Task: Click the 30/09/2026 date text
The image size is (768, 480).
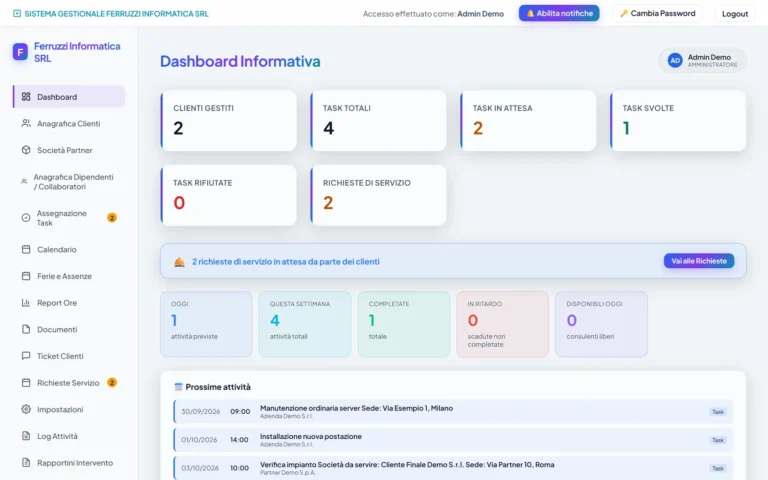Action: 200,411
